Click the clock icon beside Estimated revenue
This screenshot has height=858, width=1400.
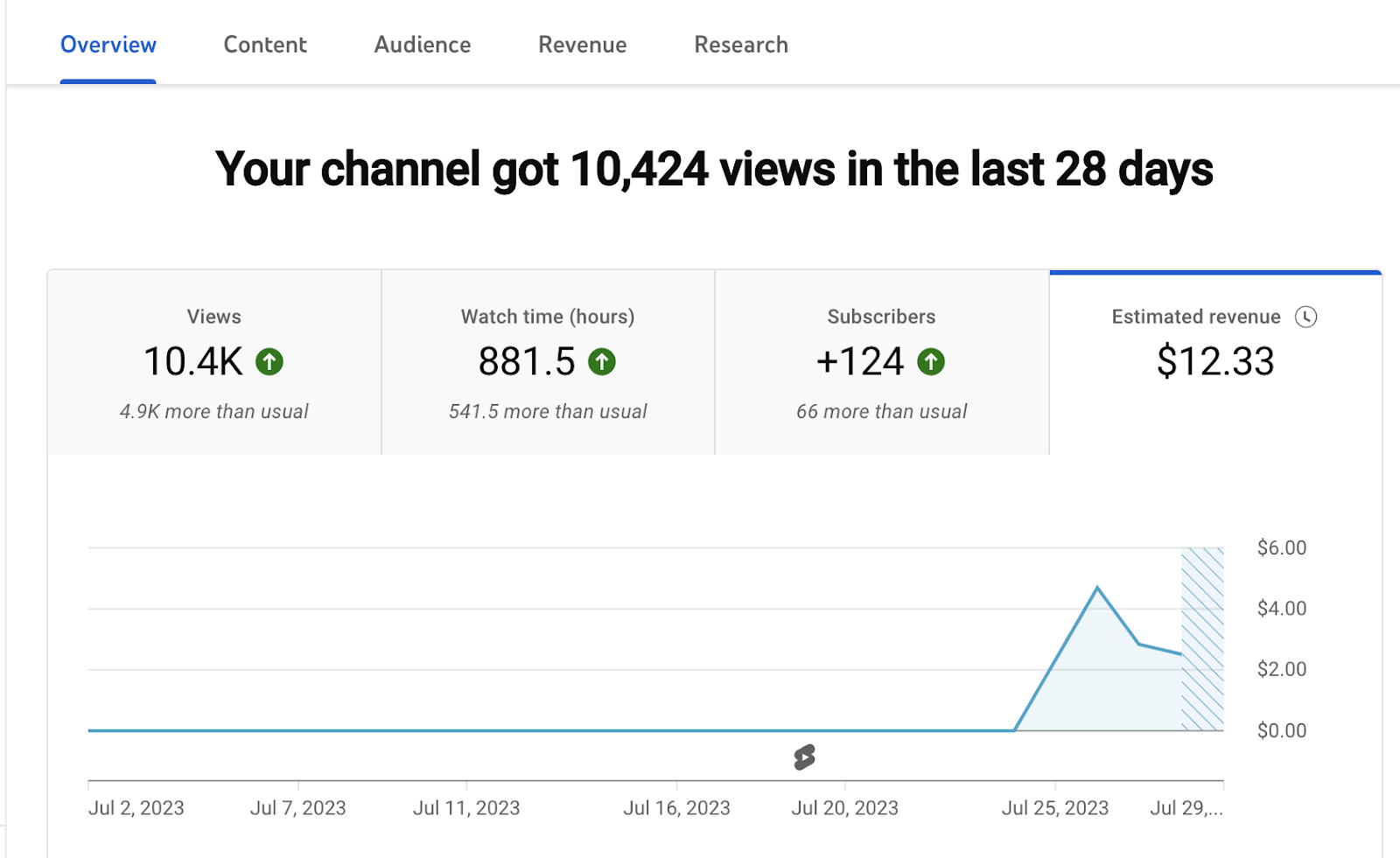pyautogui.click(x=1305, y=317)
